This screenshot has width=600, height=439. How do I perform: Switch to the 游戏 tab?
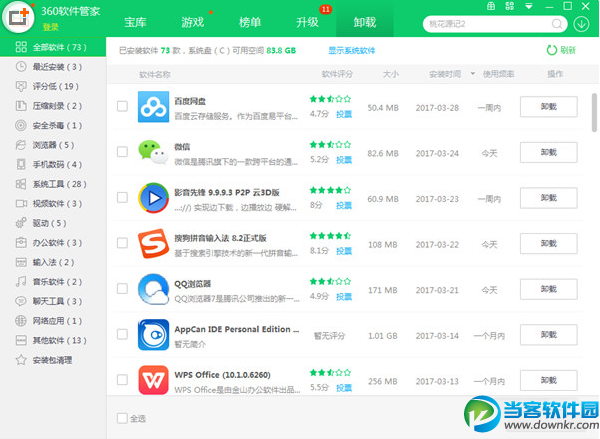(192, 22)
